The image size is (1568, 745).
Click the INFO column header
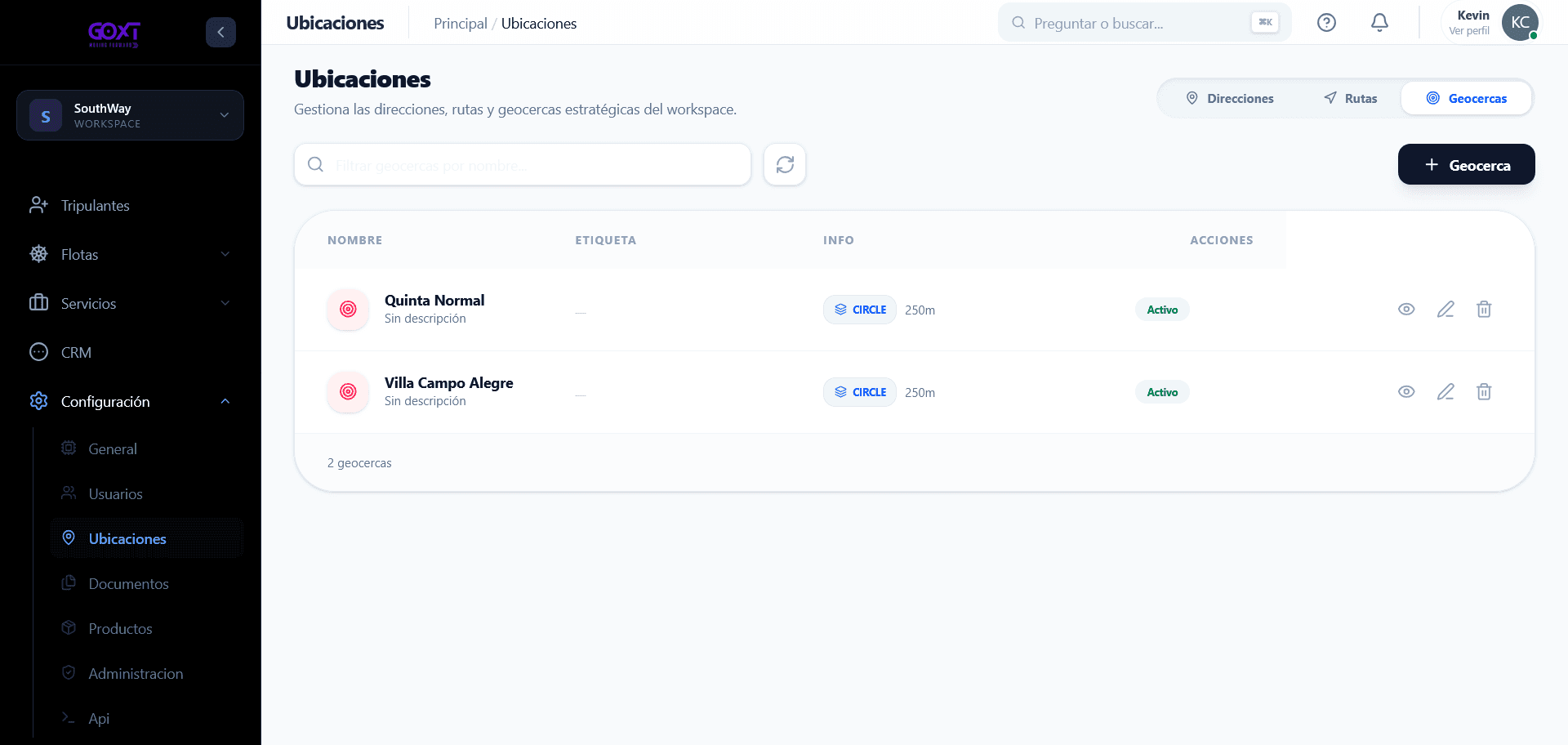839,240
